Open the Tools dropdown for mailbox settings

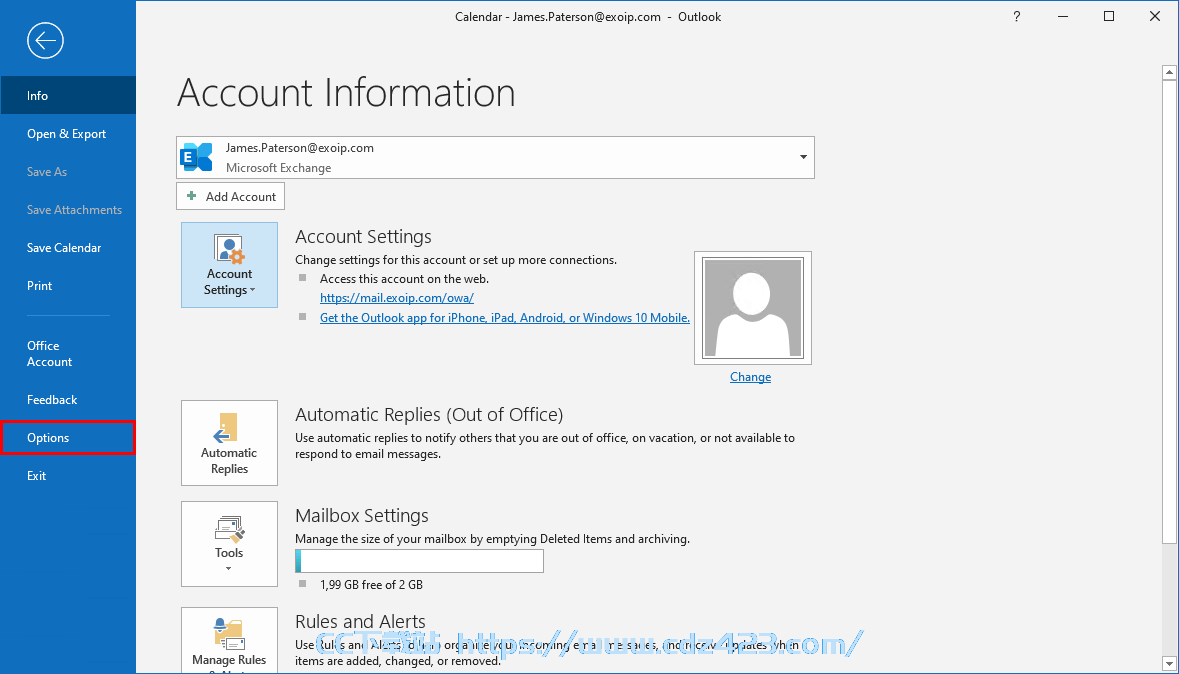pos(229,544)
